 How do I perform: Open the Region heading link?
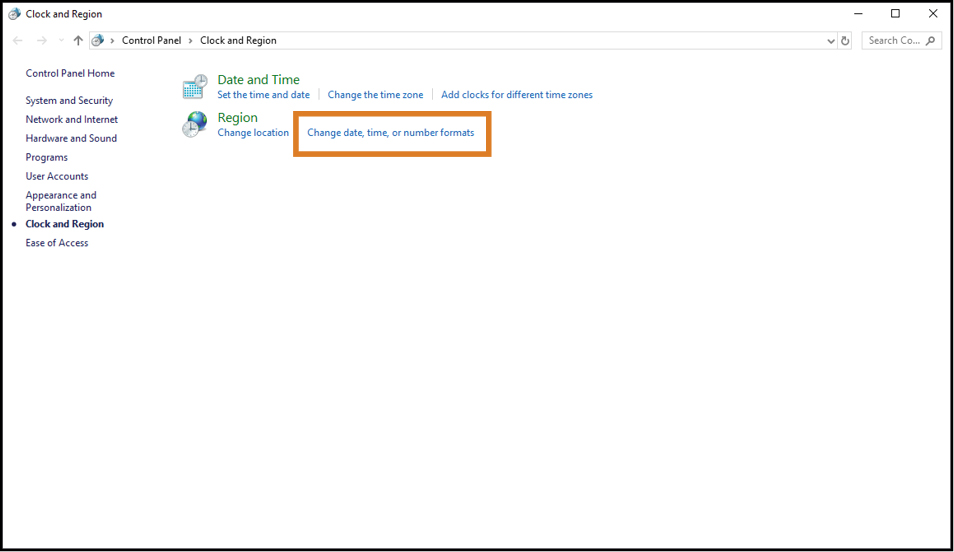237,117
